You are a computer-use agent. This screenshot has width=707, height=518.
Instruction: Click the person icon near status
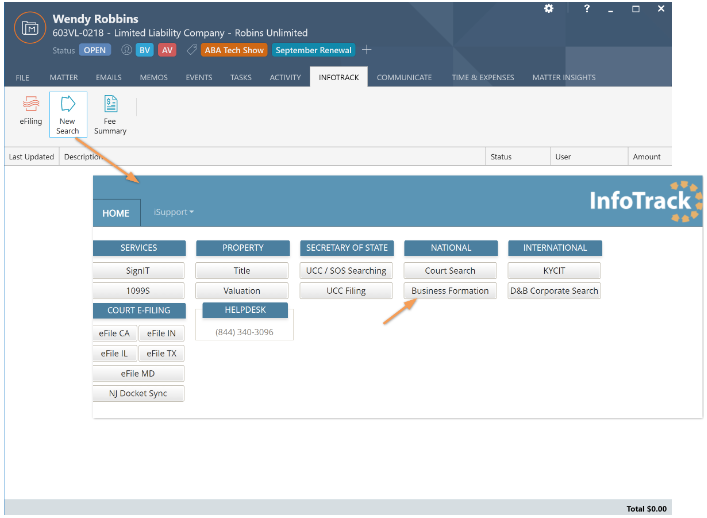pos(126,50)
